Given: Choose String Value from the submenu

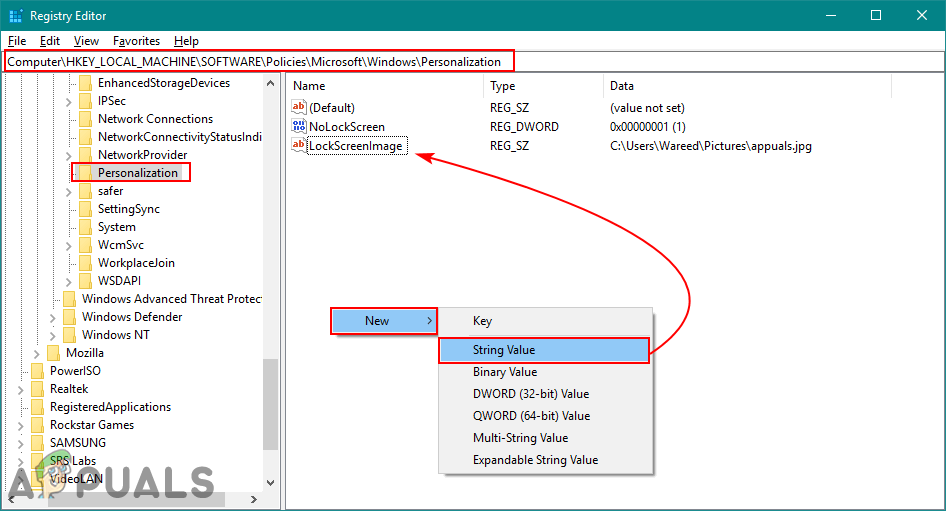Looking at the screenshot, I should (x=544, y=350).
